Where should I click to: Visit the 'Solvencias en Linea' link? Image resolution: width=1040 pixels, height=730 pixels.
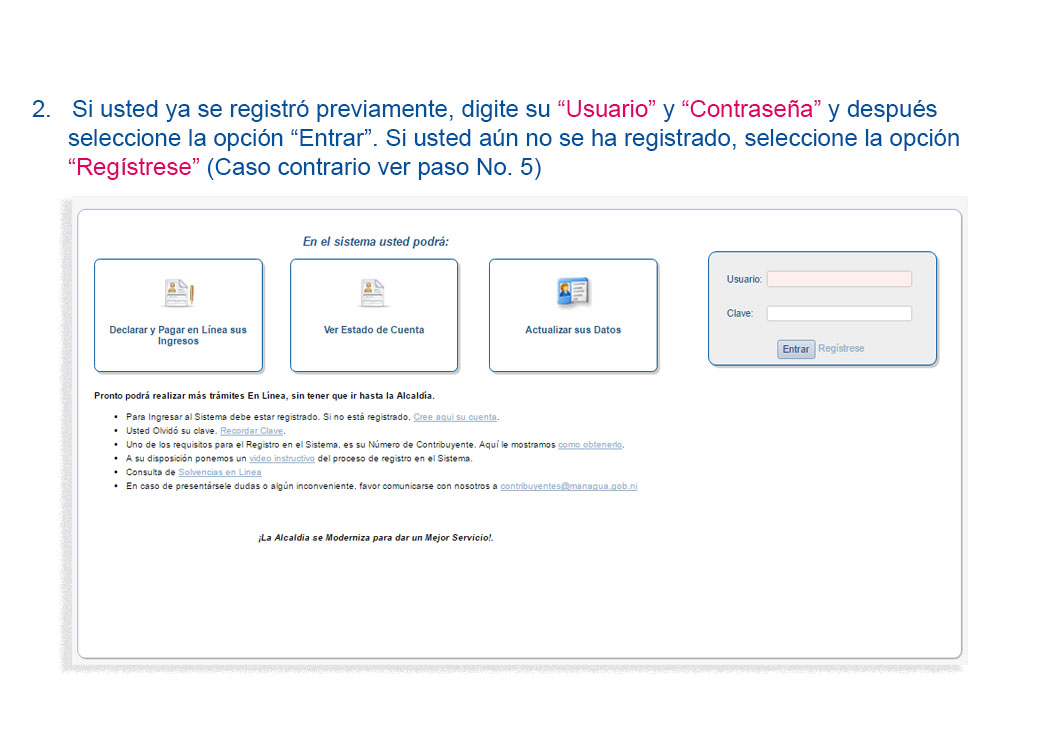click(220, 473)
